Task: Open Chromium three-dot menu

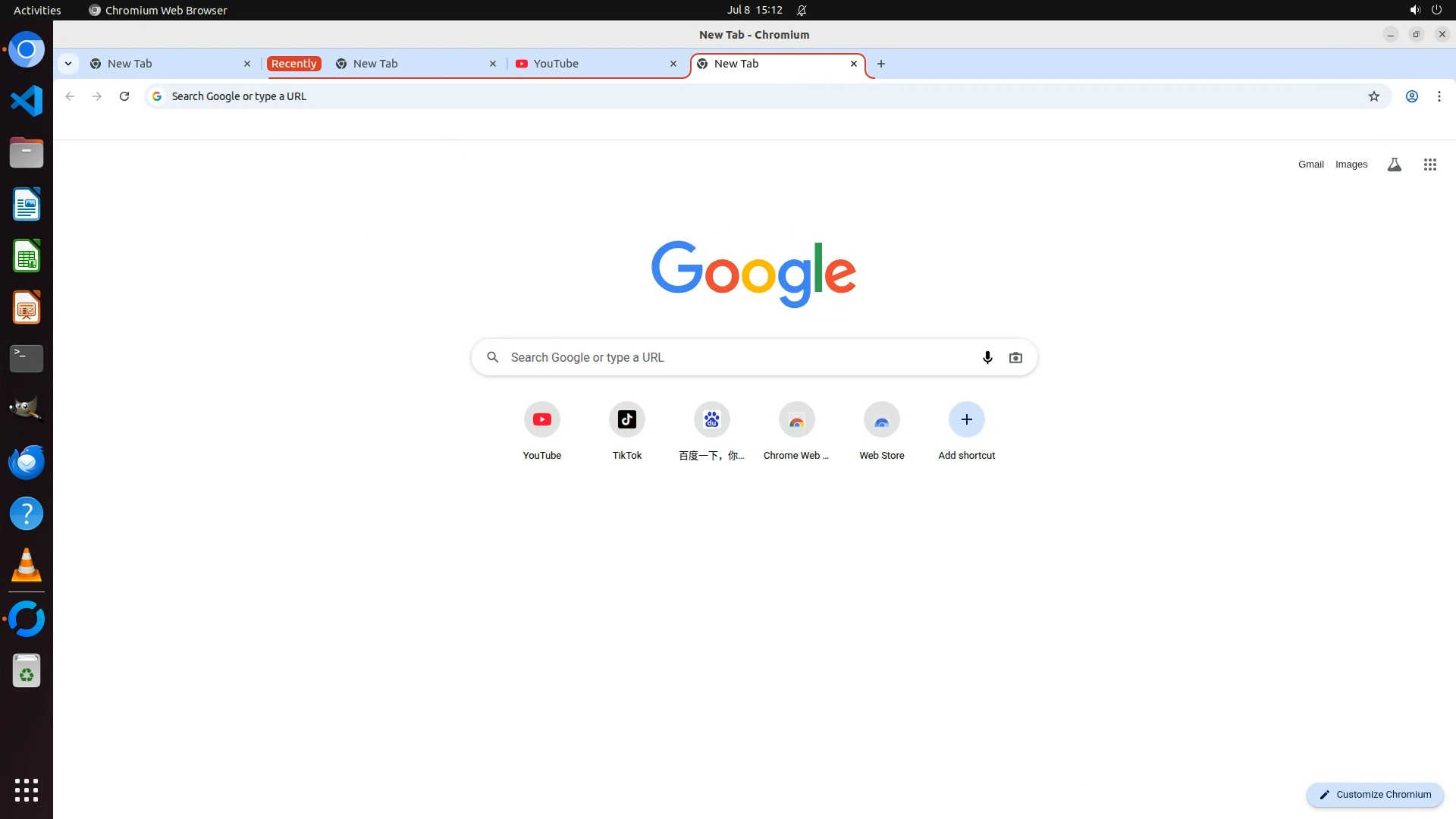Action: click(x=1439, y=96)
